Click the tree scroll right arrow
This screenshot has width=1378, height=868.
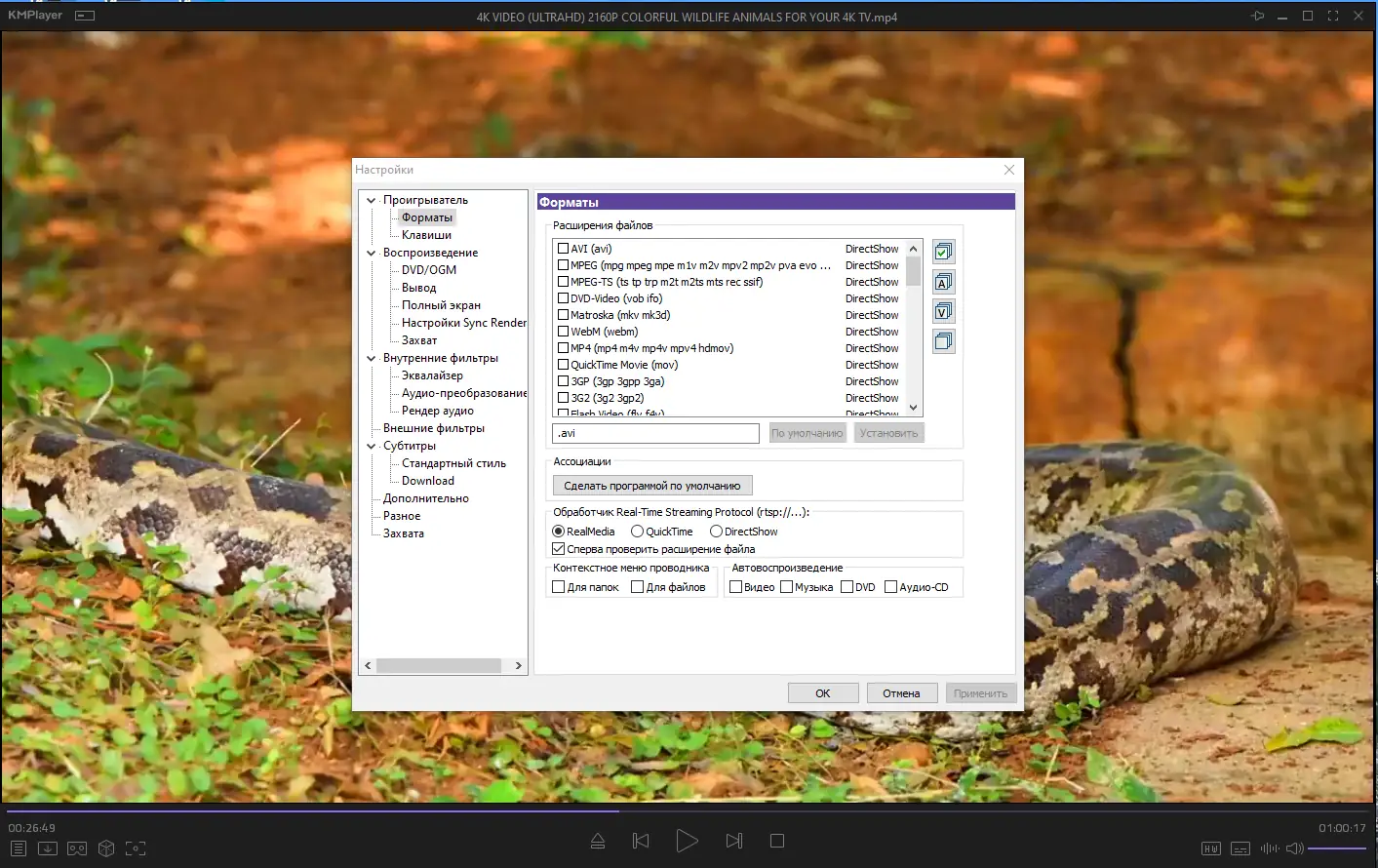(518, 666)
